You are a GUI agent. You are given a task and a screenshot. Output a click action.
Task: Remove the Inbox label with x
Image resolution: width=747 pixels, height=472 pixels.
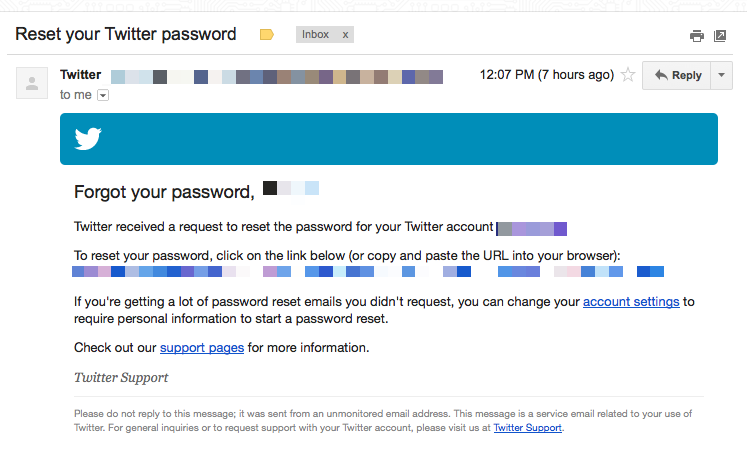(345, 35)
